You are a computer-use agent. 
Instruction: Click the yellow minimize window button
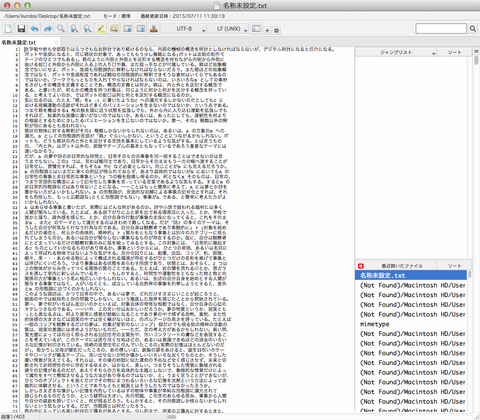pos(18,5)
